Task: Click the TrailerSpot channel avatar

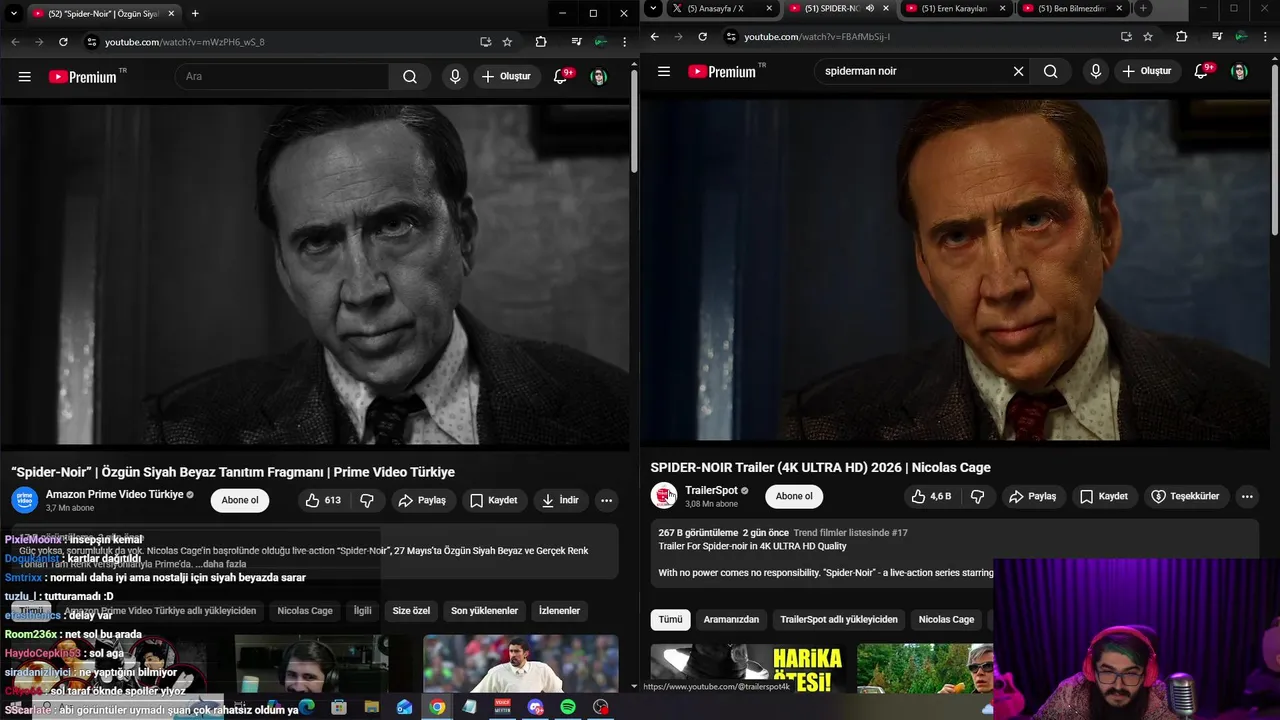Action: click(x=664, y=496)
